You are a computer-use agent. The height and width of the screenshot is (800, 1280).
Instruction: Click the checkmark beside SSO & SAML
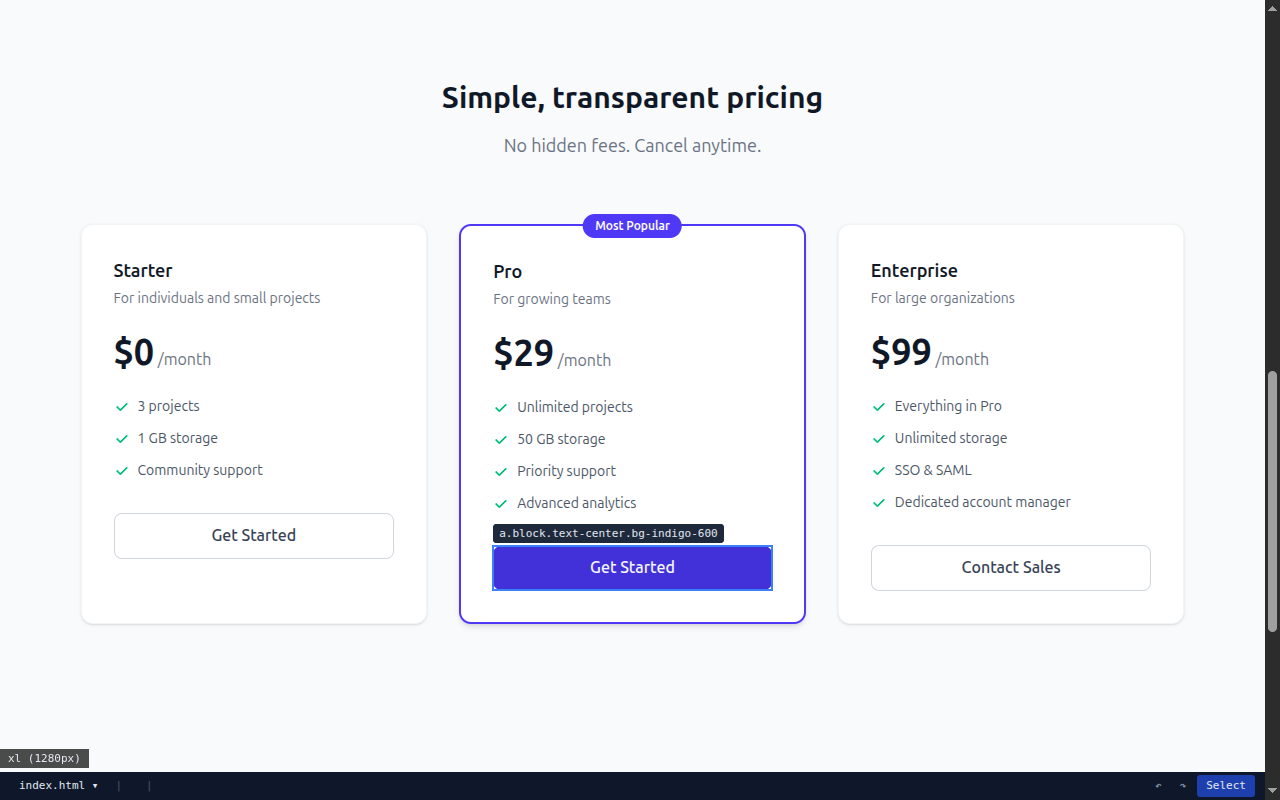tap(879, 470)
